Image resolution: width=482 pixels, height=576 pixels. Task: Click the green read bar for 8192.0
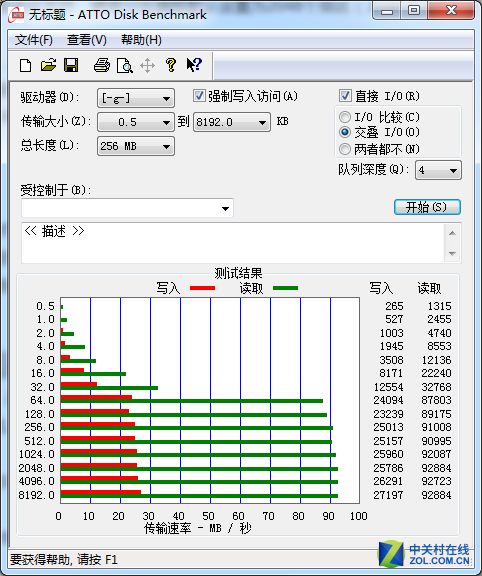[x=199, y=496]
